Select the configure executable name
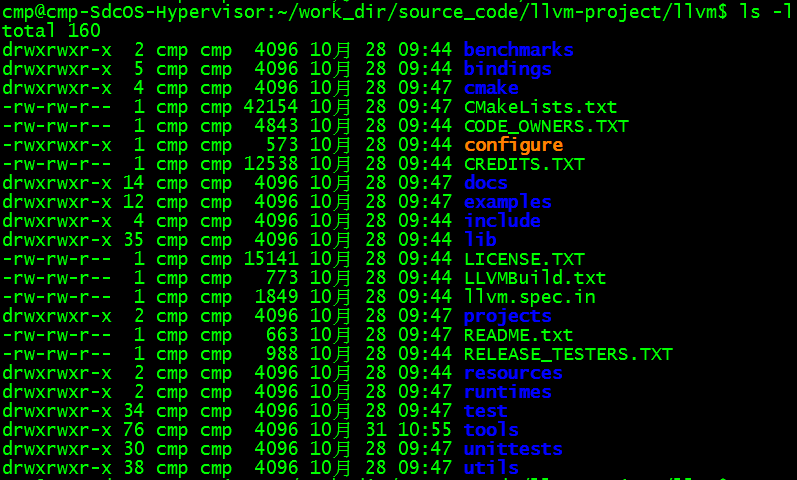 click(513, 145)
